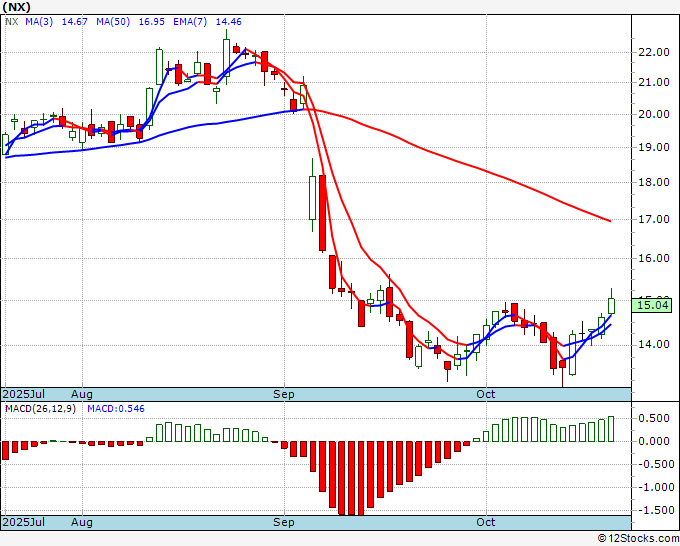
Task: Click the 2025Jul label on price chart axis
Action: click(x=24, y=394)
